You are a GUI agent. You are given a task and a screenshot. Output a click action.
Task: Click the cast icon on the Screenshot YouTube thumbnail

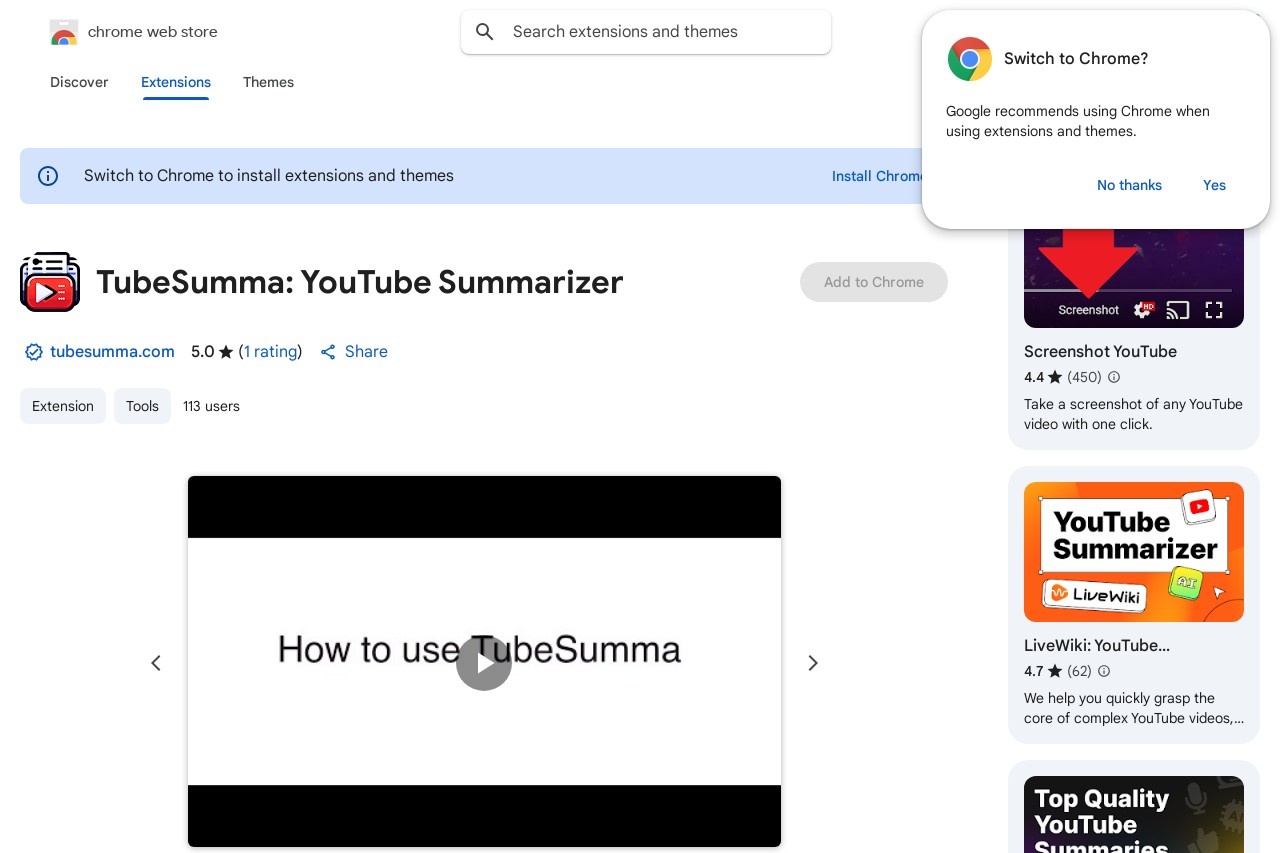click(x=1178, y=310)
